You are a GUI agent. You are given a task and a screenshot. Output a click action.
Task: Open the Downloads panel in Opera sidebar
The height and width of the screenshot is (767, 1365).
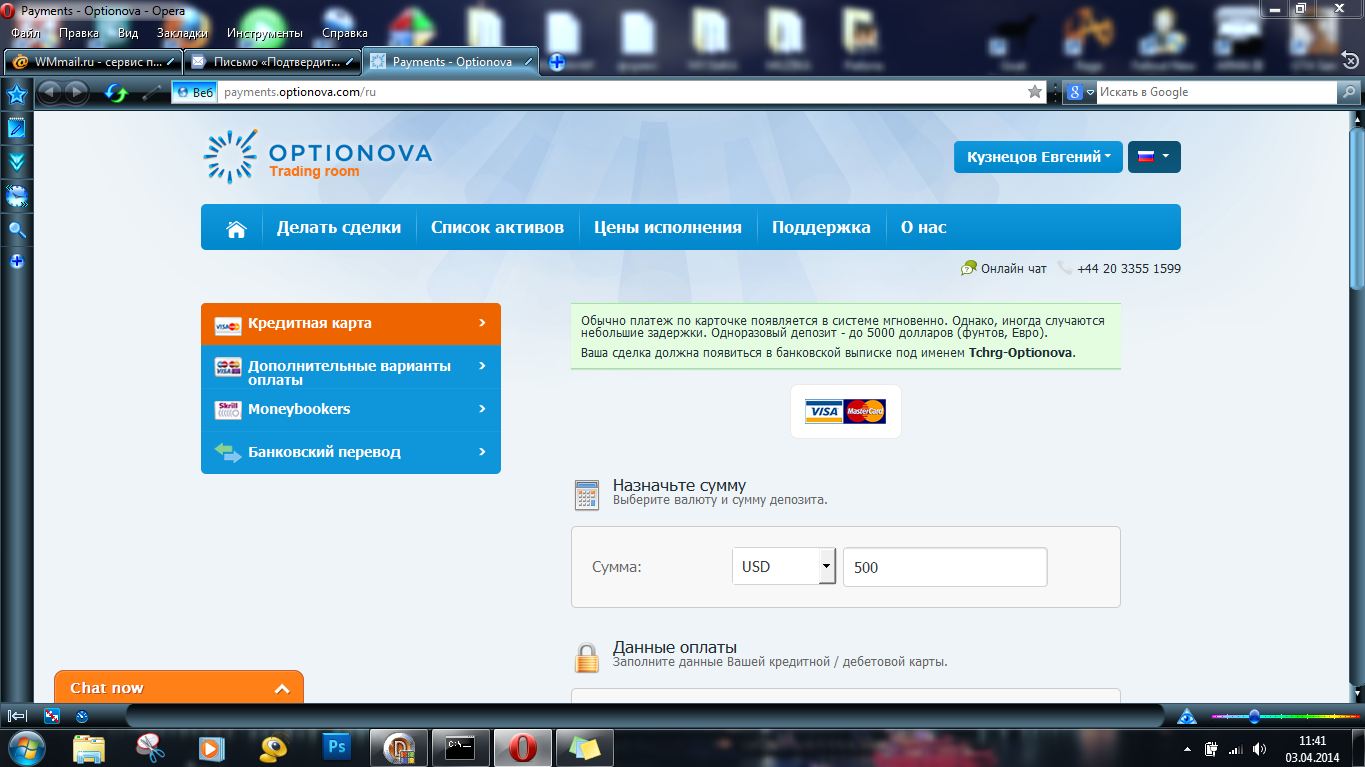[x=16, y=162]
